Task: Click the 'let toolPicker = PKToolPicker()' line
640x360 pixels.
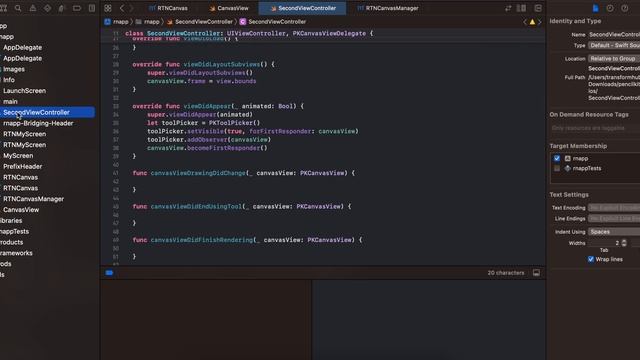Action: coord(203,123)
